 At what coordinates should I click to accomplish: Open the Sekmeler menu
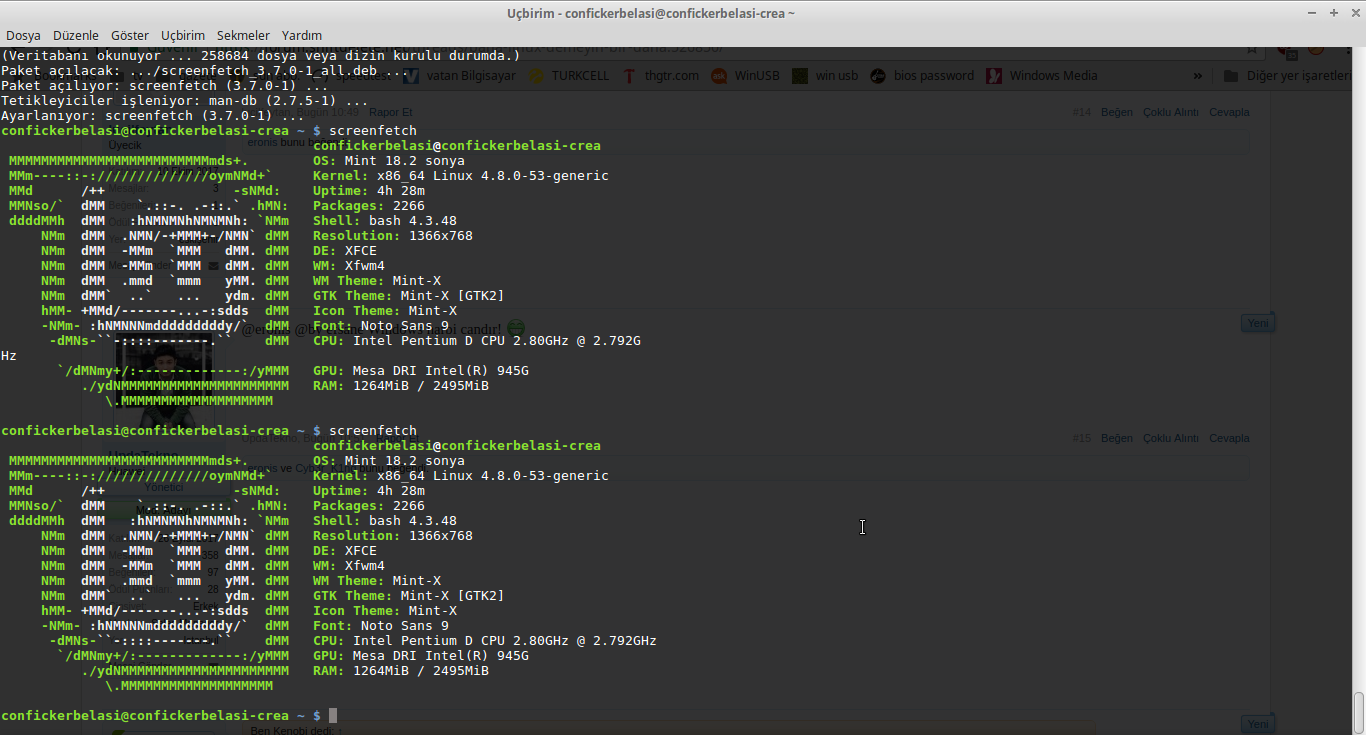pyautogui.click(x=243, y=35)
